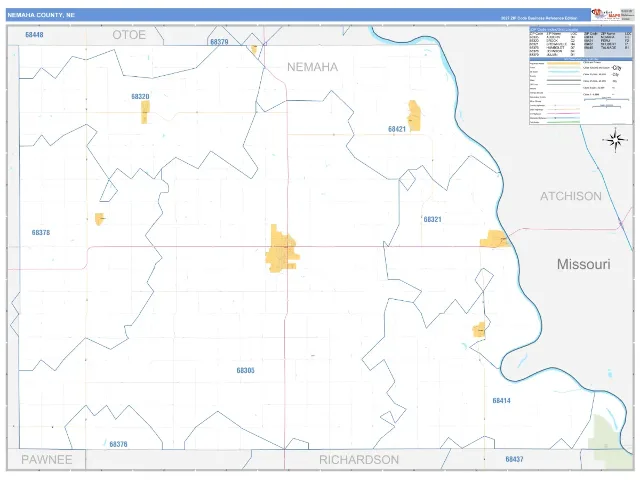Click the NEMAHA county label
The image size is (640, 480).
click(x=312, y=67)
